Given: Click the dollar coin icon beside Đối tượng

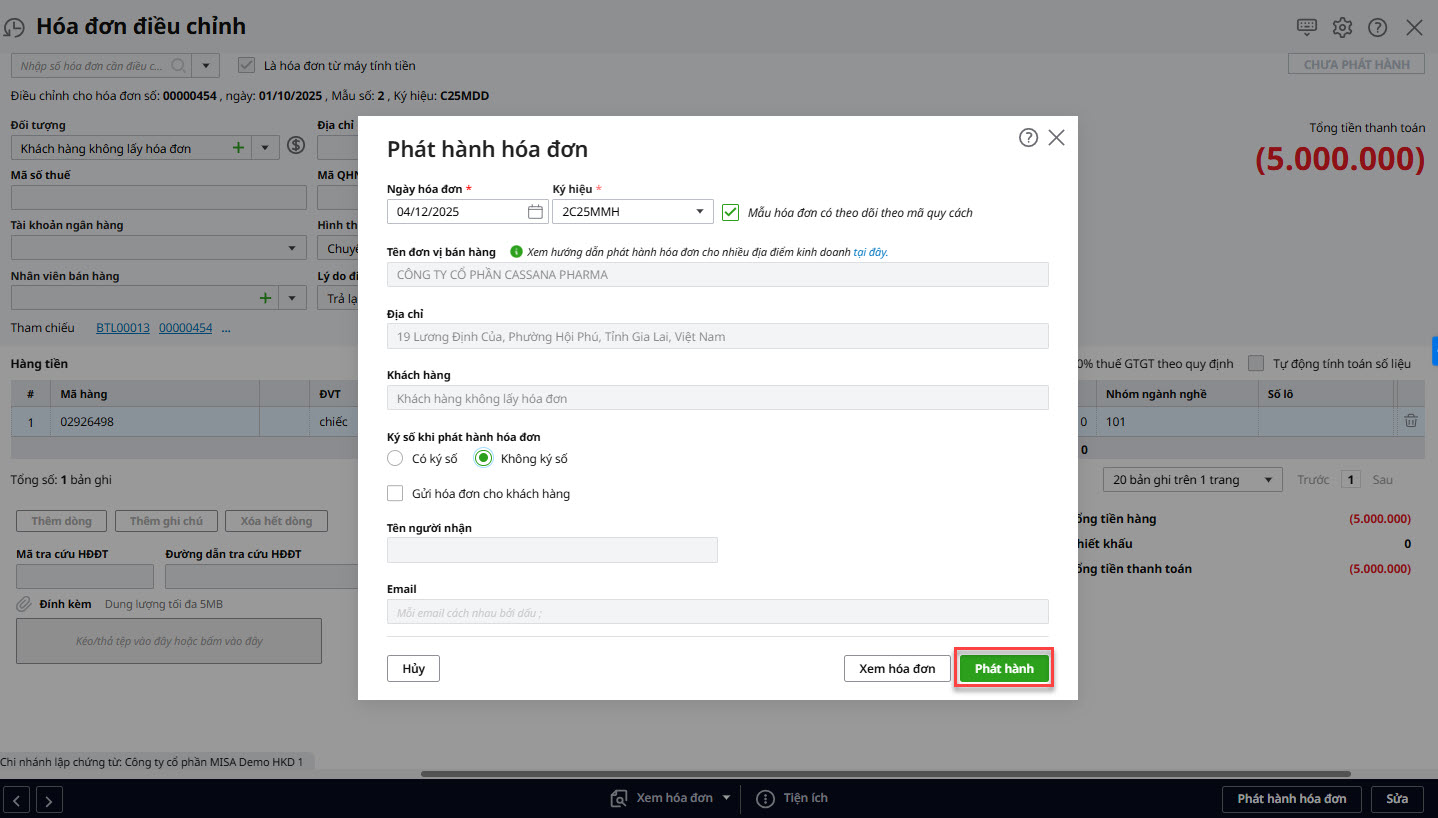Looking at the screenshot, I should click(295, 146).
